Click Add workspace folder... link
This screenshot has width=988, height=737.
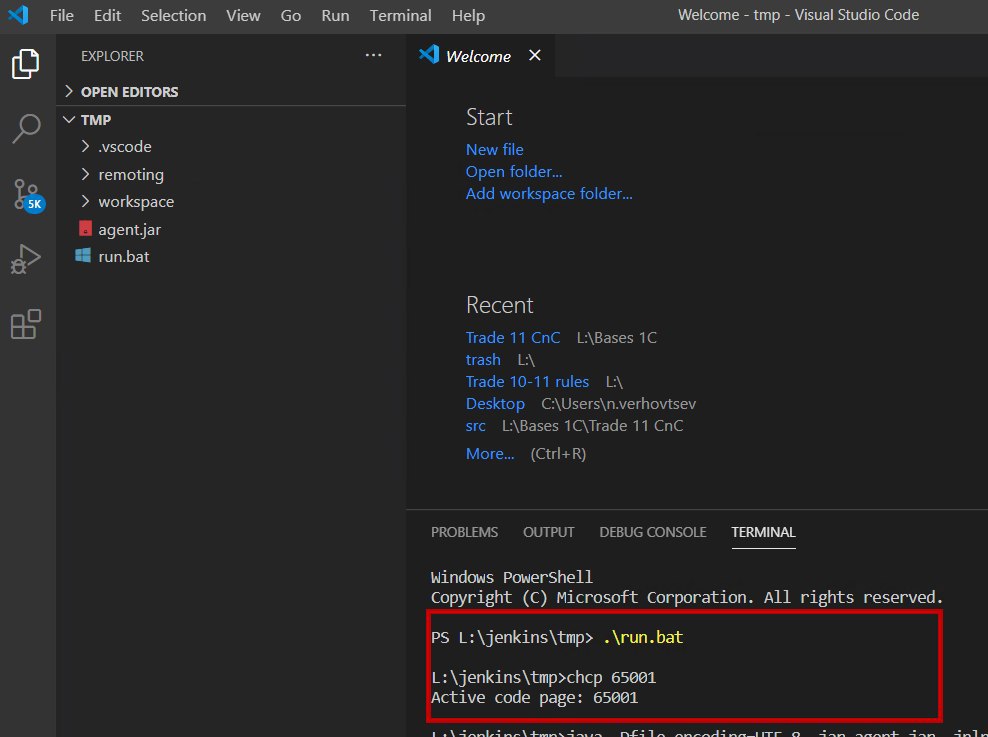549,193
